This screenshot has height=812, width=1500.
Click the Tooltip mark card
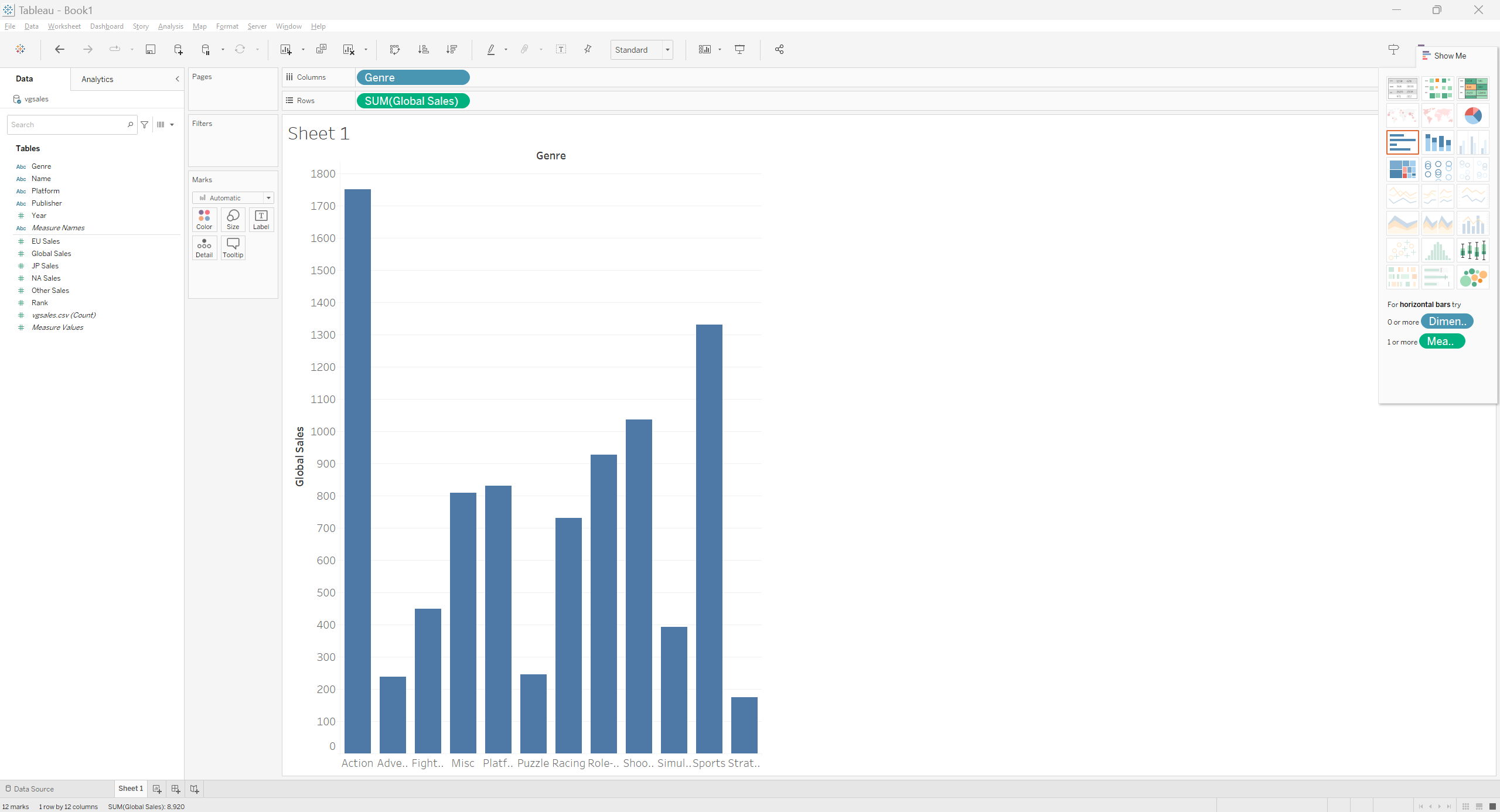[x=233, y=248]
